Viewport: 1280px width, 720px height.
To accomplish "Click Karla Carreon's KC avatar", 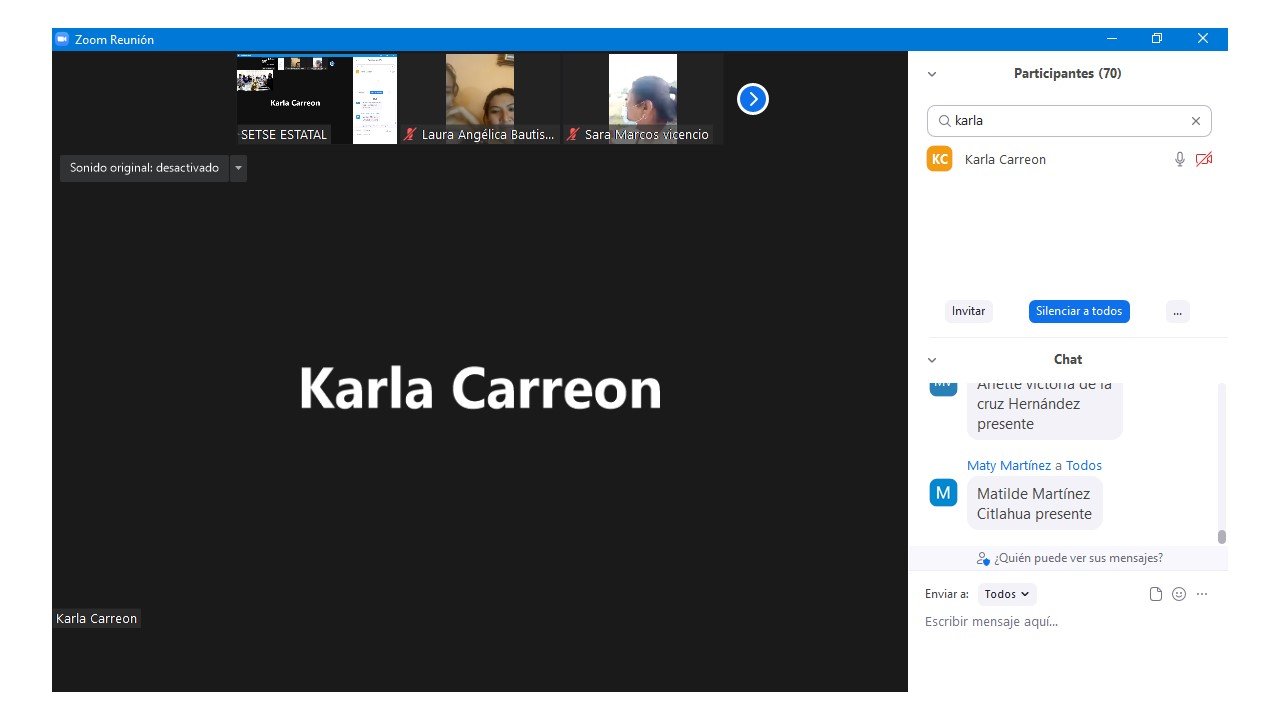I will click(939, 159).
